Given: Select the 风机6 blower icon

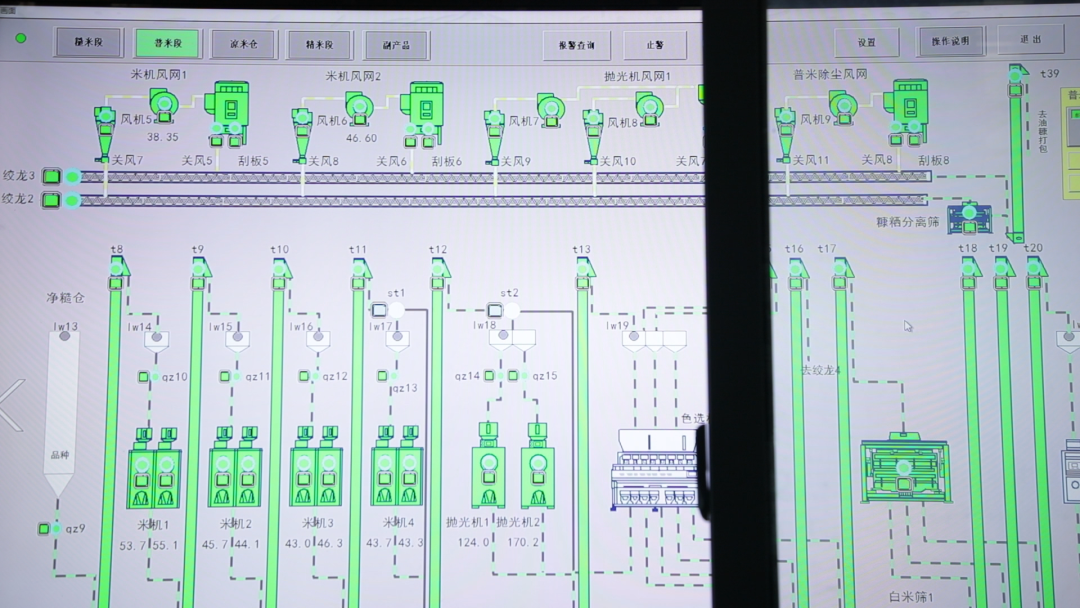Looking at the screenshot, I should pos(359,108).
